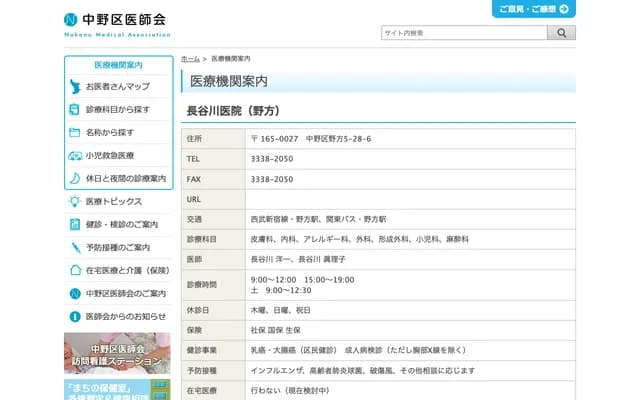Click the syringe icon for 予防接種のご案内
The image size is (640, 400).
[75, 247]
